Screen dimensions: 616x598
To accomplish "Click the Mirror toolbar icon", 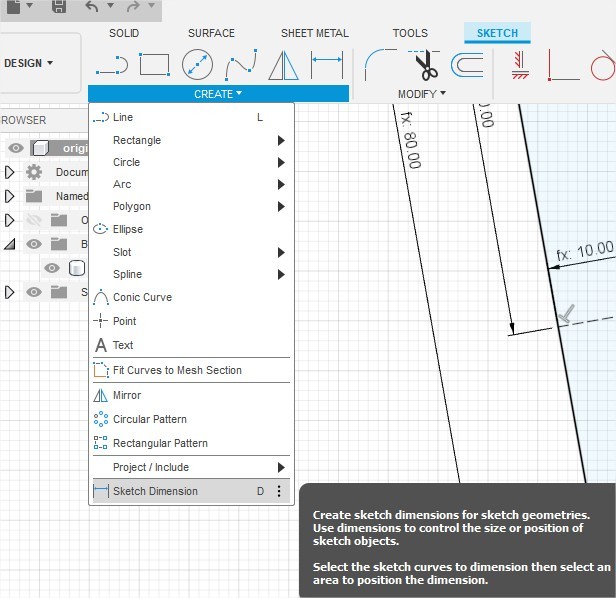I will 284,66.
